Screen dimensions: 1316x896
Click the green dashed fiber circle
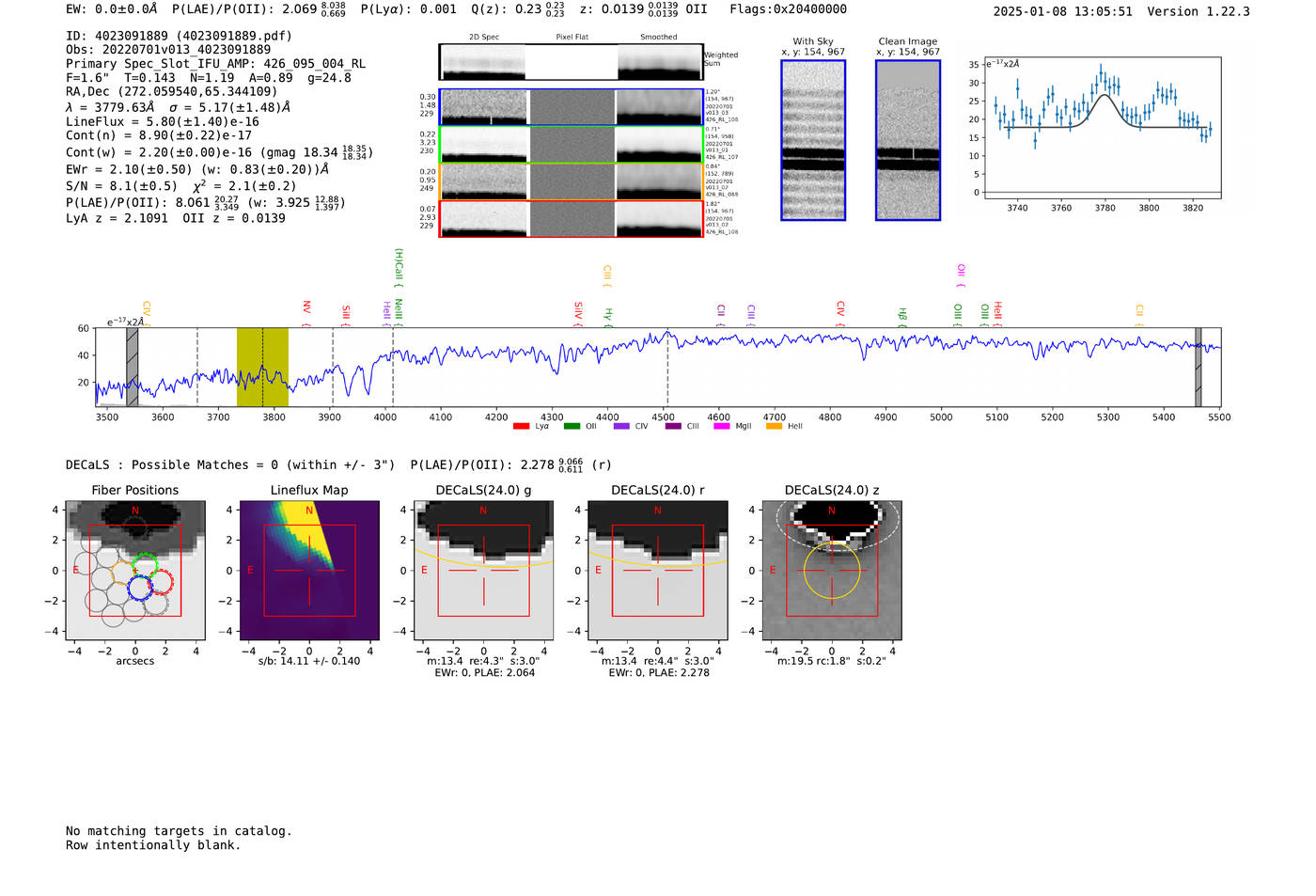point(145,566)
